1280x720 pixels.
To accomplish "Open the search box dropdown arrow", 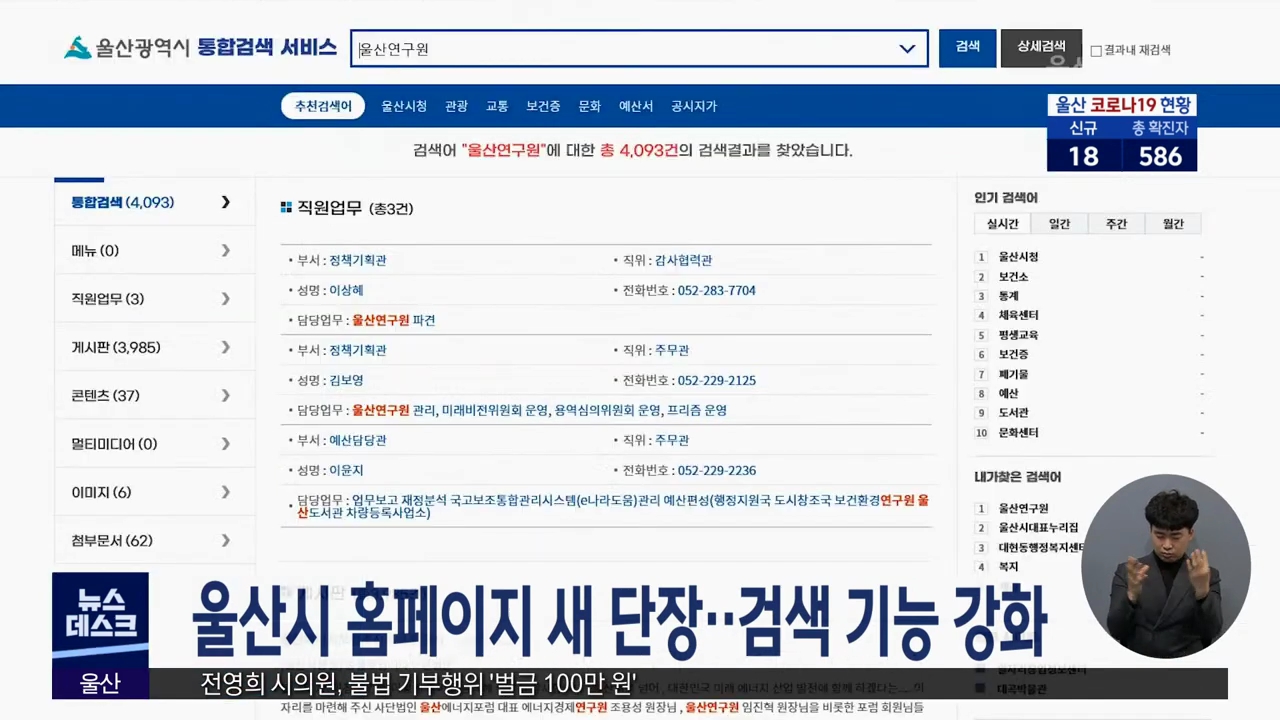I will point(907,49).
